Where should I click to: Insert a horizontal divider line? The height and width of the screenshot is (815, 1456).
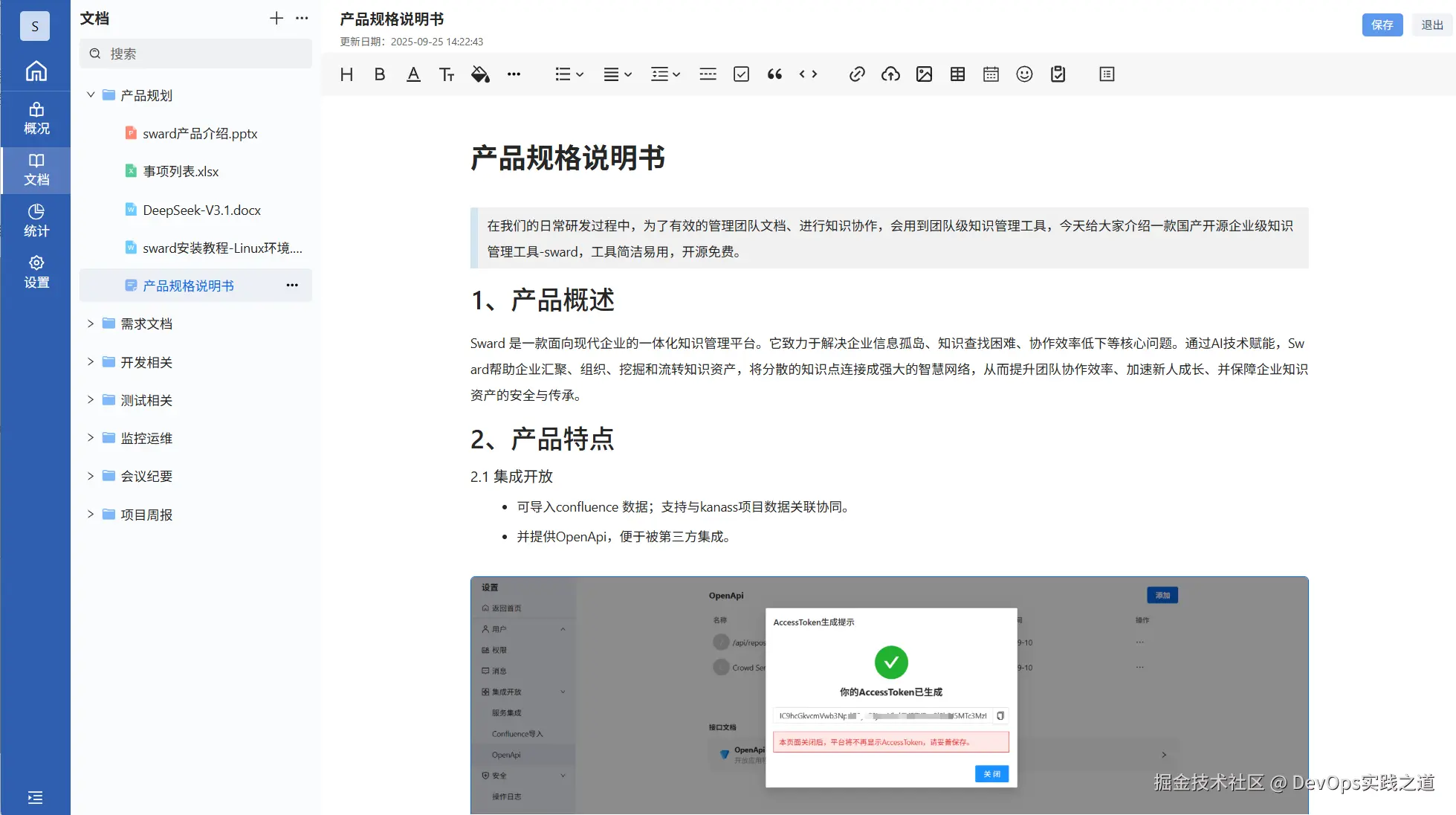coord(707,74)
